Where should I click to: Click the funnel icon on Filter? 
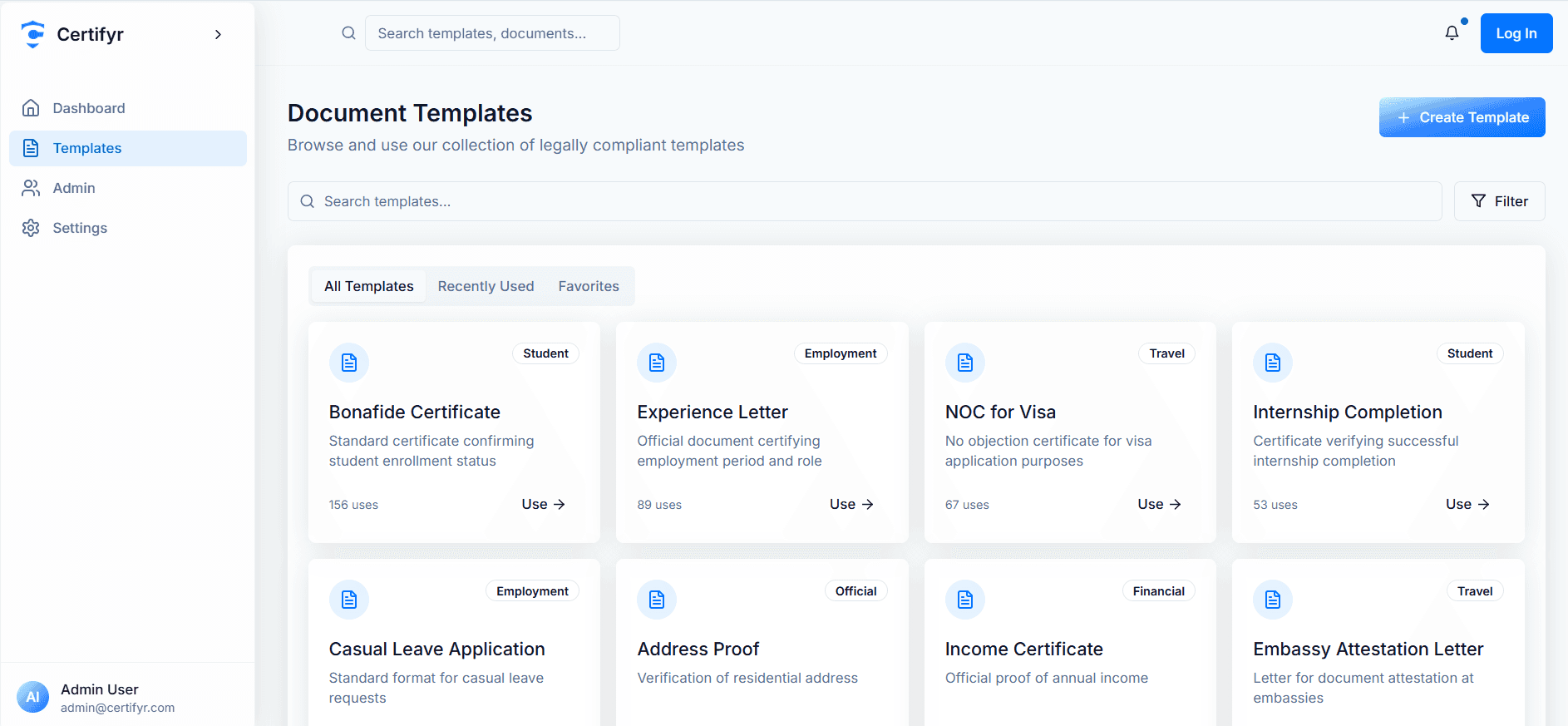tap(1478, 201)
